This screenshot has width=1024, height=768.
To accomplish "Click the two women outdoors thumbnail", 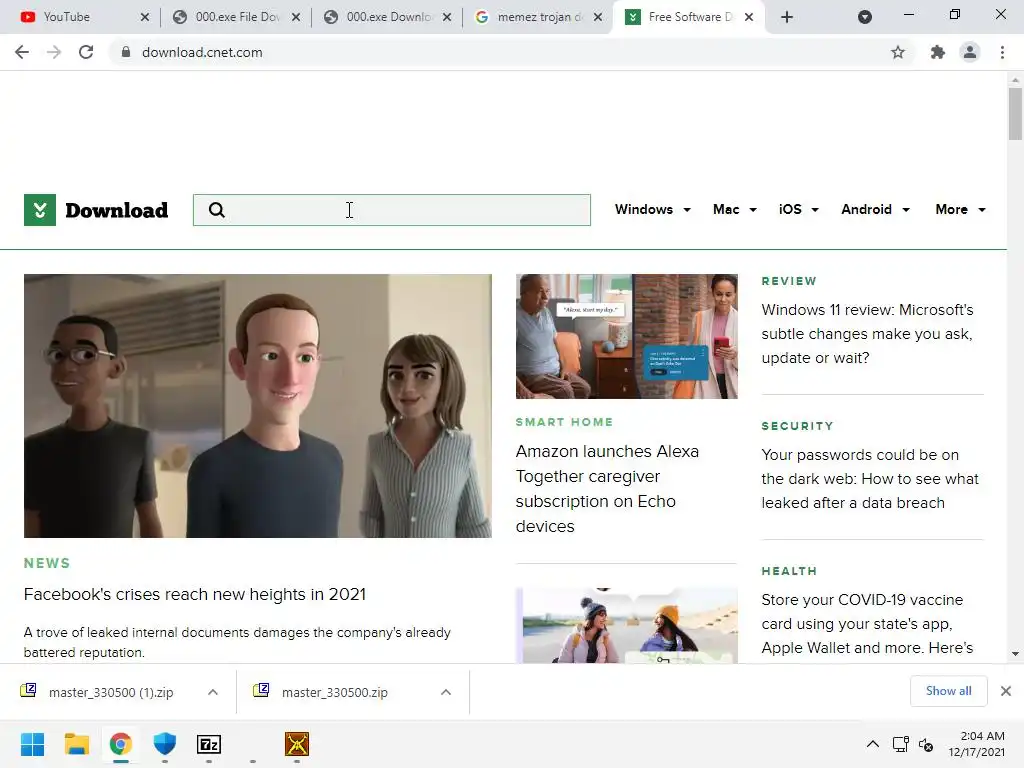I will (x=627, y=625).
